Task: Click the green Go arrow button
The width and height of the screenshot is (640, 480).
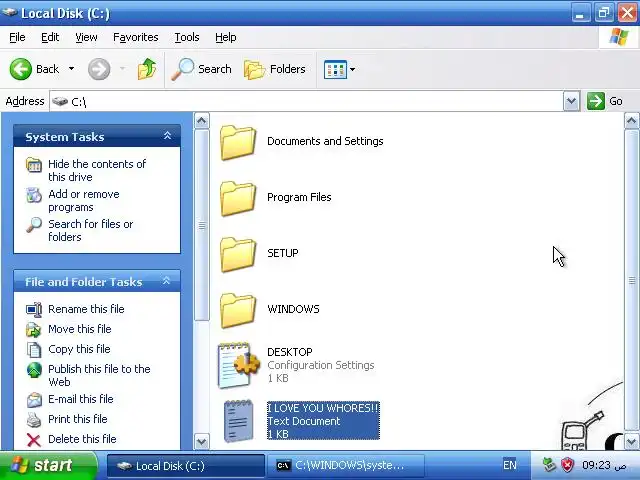Action: coord(596,101)
